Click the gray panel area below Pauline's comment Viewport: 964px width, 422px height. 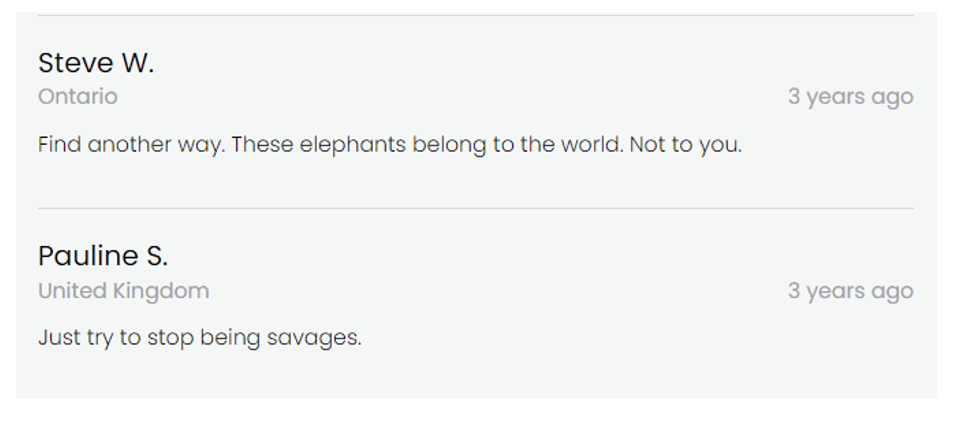tap(475, 376)
